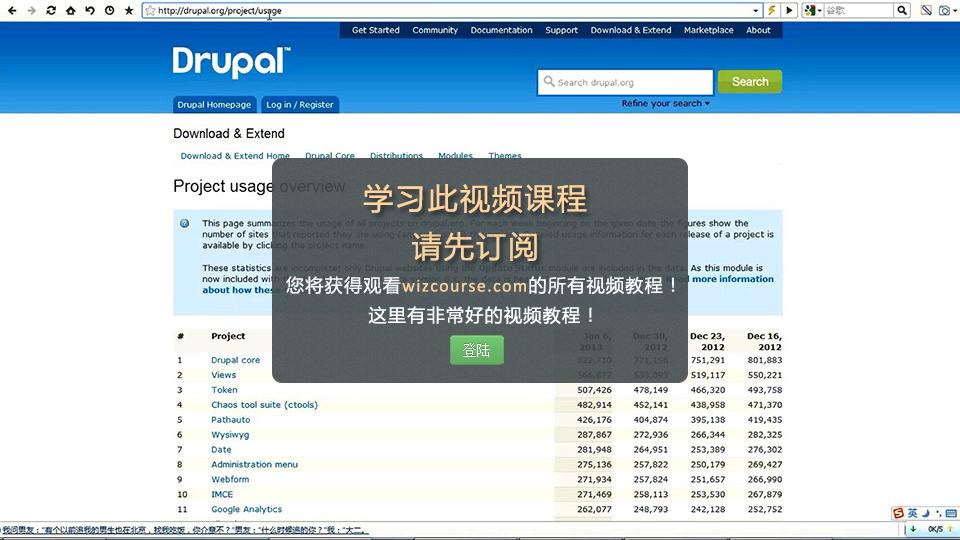The image size is (960, 540).
Task: Click the magnifier icon in browser search box
Action: [902, 10]
